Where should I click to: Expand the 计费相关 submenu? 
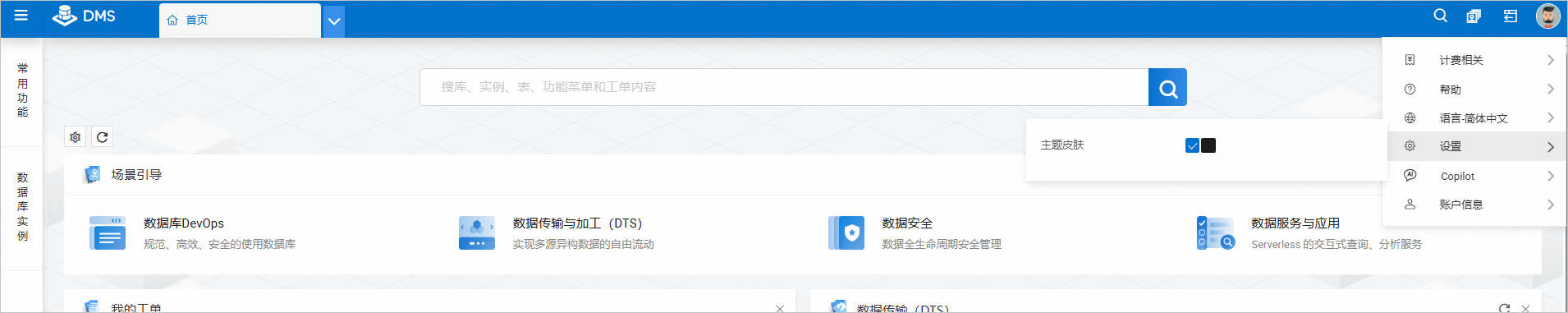pyautogui.click(x=1474, y=60)
